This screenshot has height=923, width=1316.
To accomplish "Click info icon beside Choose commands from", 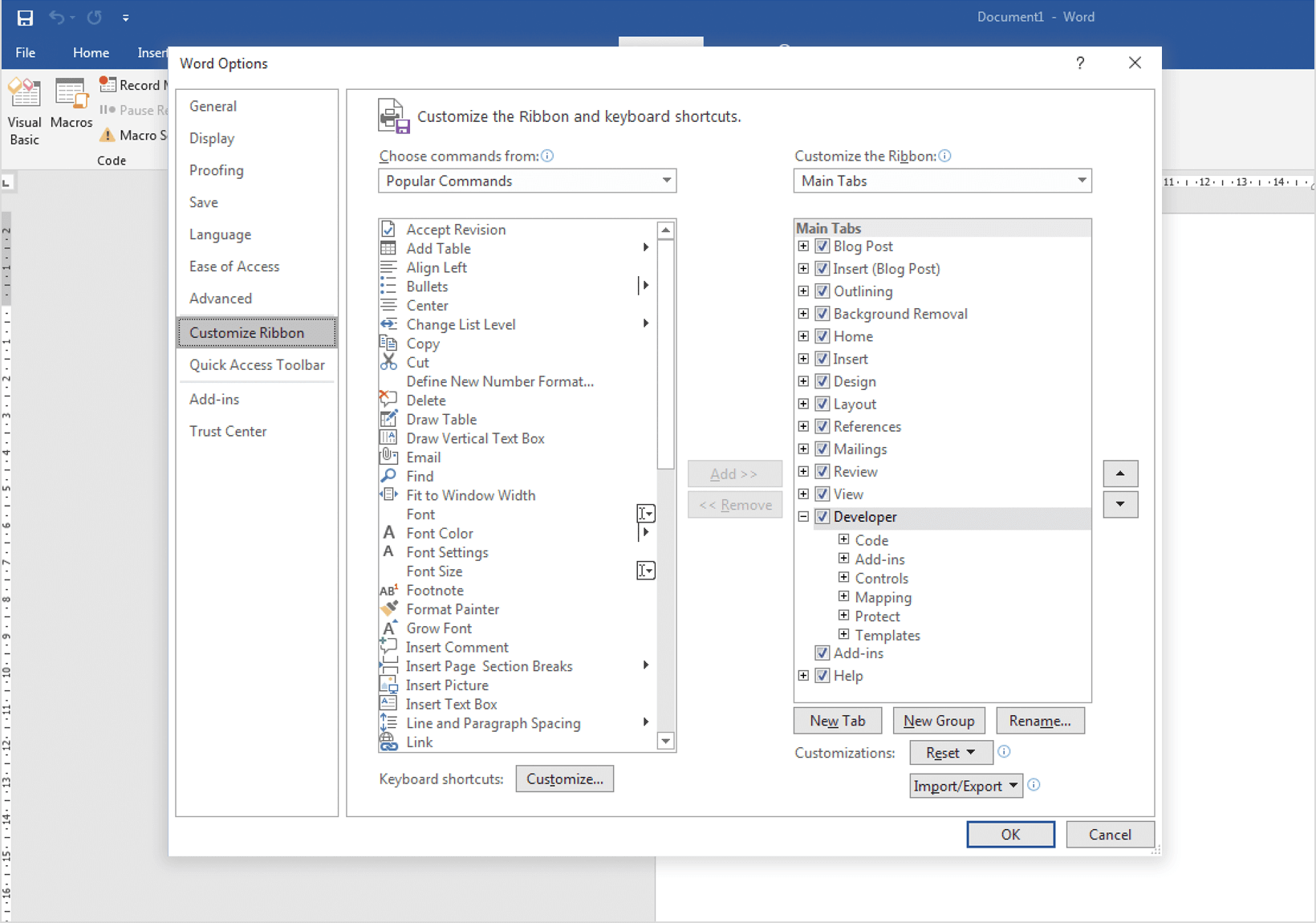I will 547,156.
